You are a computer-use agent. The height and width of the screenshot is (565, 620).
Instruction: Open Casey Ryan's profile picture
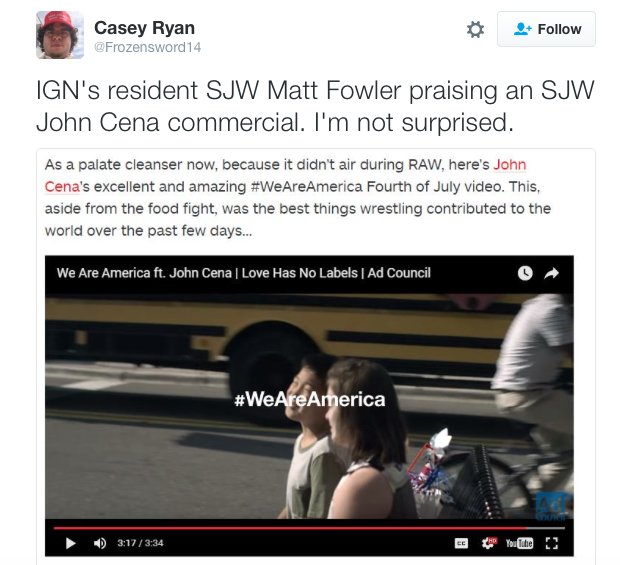(x=60, y=35)
